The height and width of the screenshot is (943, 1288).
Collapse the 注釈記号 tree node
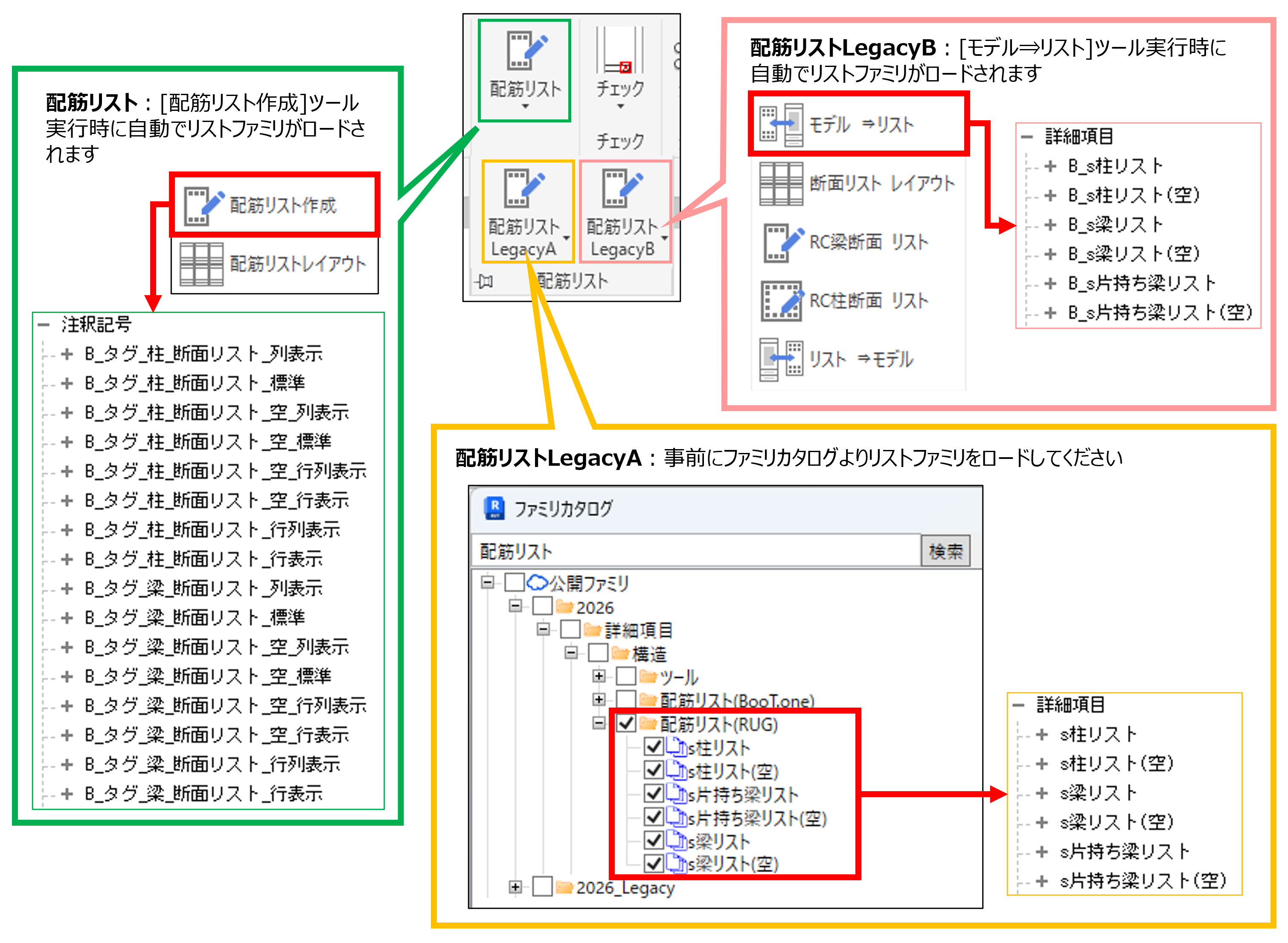(44, 325)
